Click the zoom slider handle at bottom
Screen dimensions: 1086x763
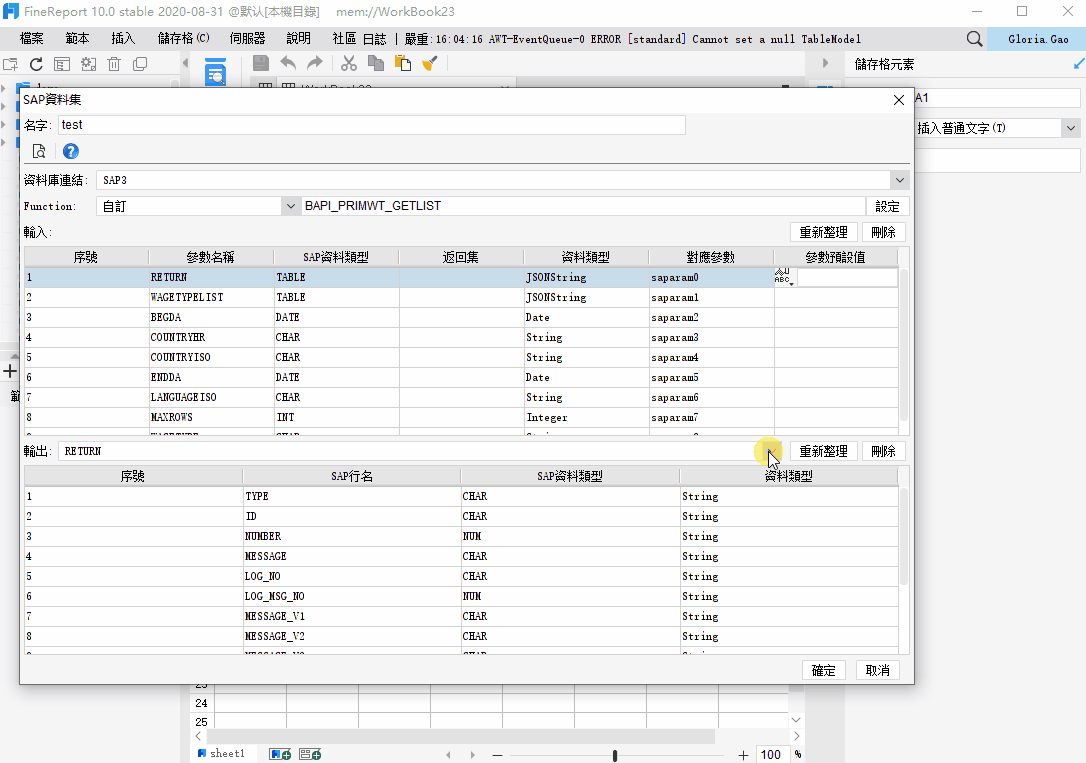click(614, 755)
